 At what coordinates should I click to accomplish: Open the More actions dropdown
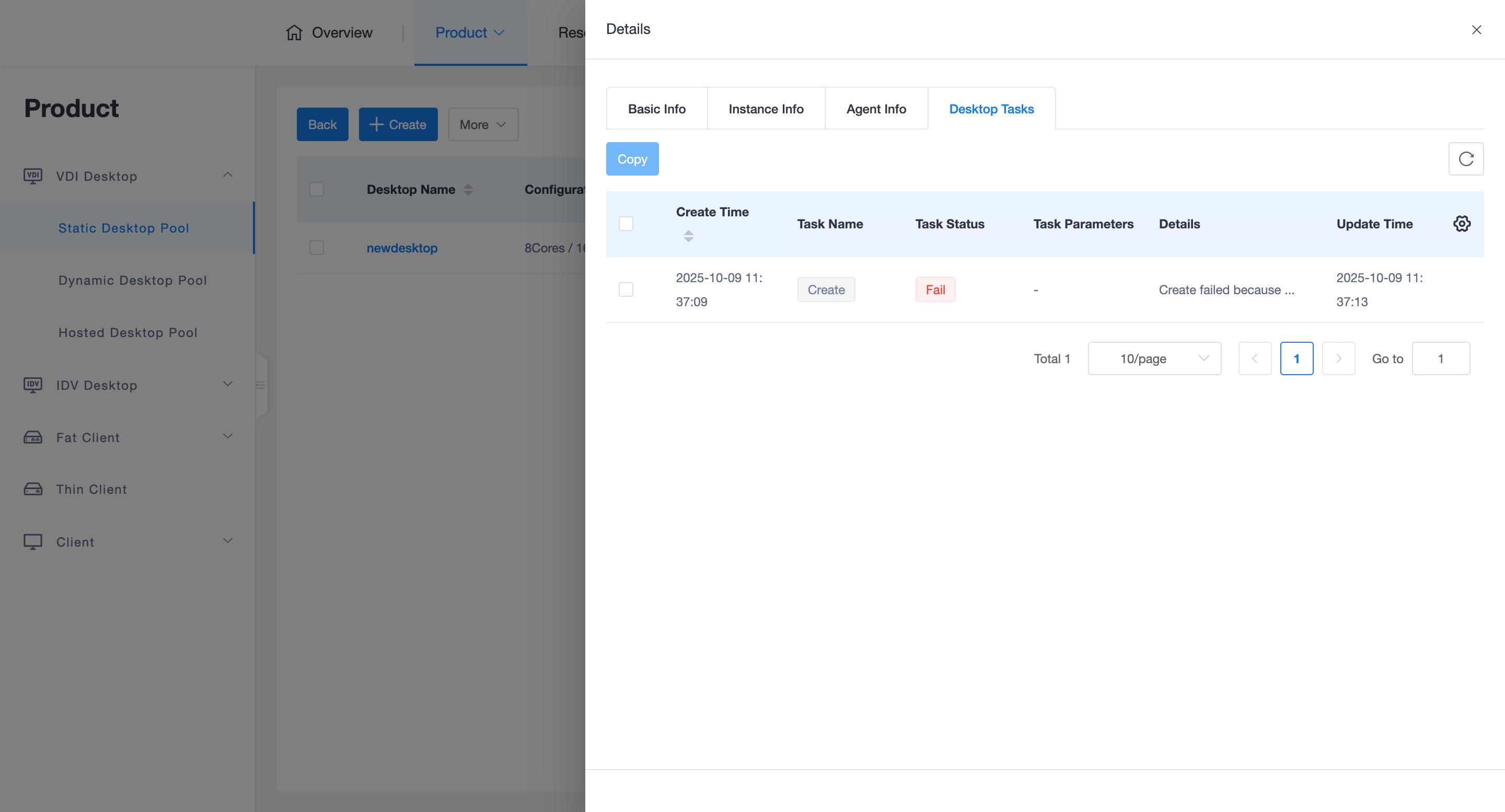click(482, 124)
